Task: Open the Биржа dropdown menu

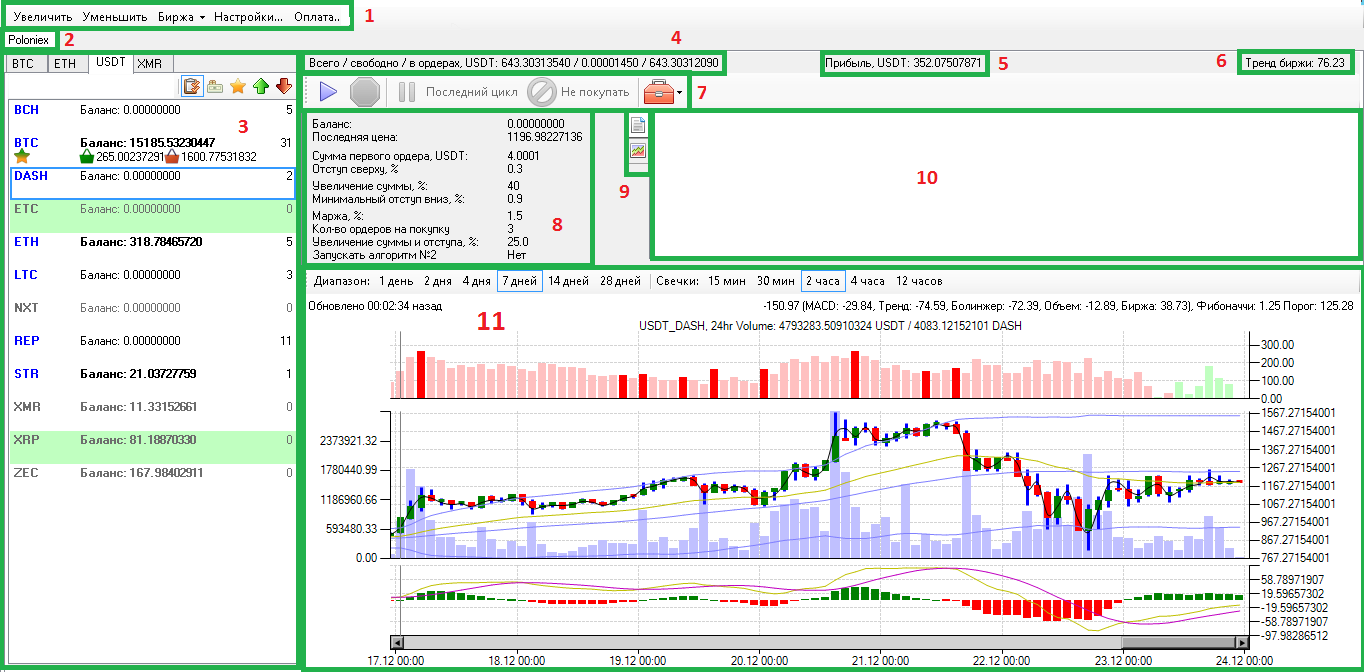Action: pos(181,17)
